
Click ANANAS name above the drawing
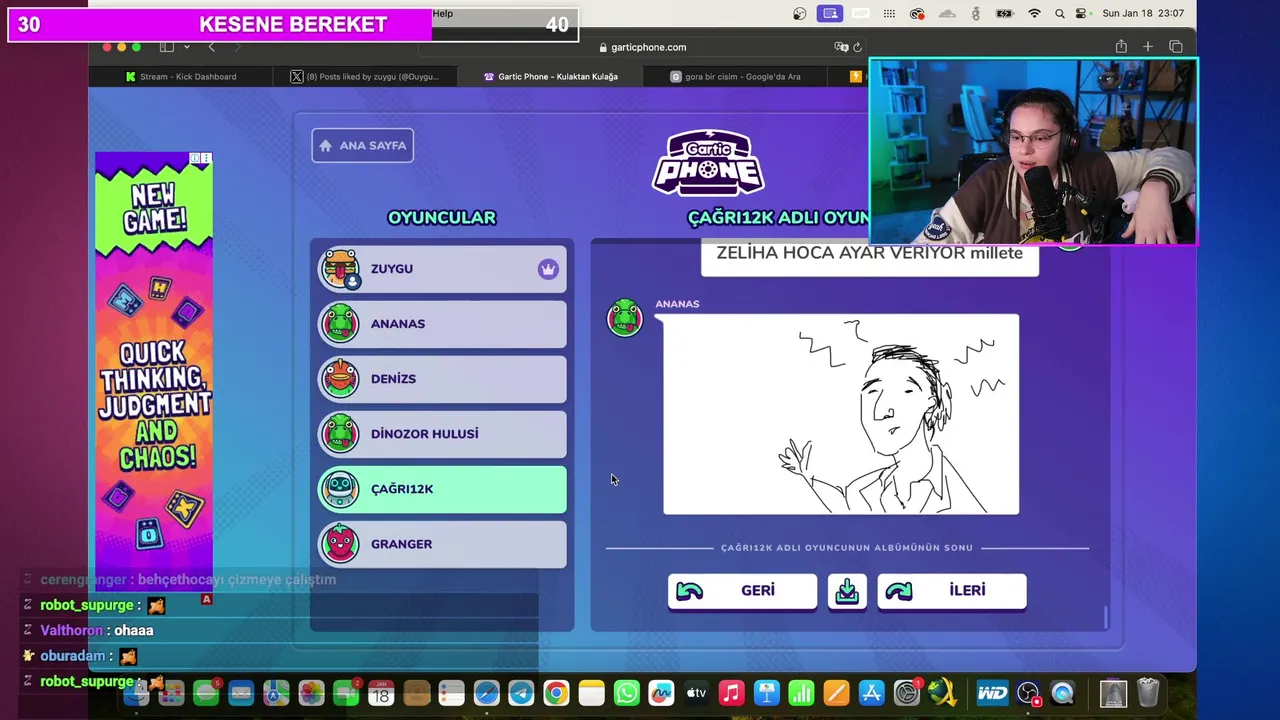(x=677, y=304)
